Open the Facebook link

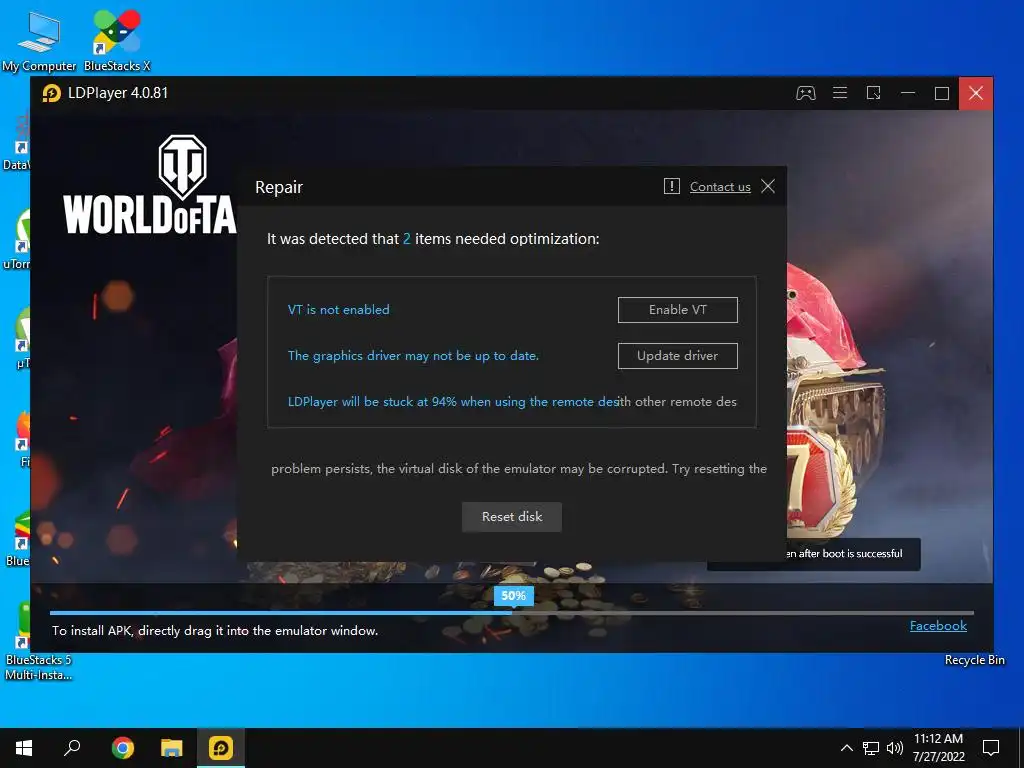pyautogui.click(x=938, y=626)
